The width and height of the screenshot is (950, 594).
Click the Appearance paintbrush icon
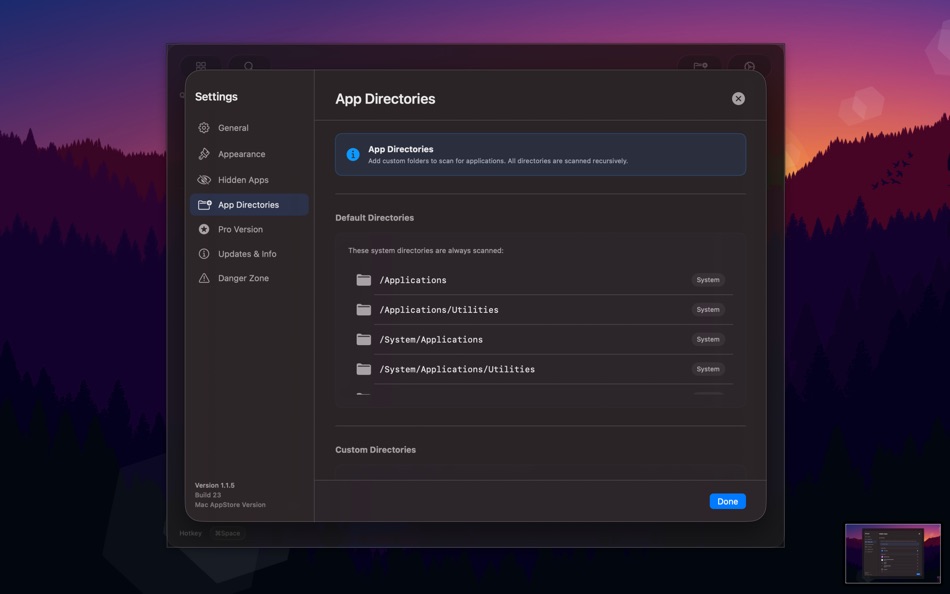click(x=203, y=153)
